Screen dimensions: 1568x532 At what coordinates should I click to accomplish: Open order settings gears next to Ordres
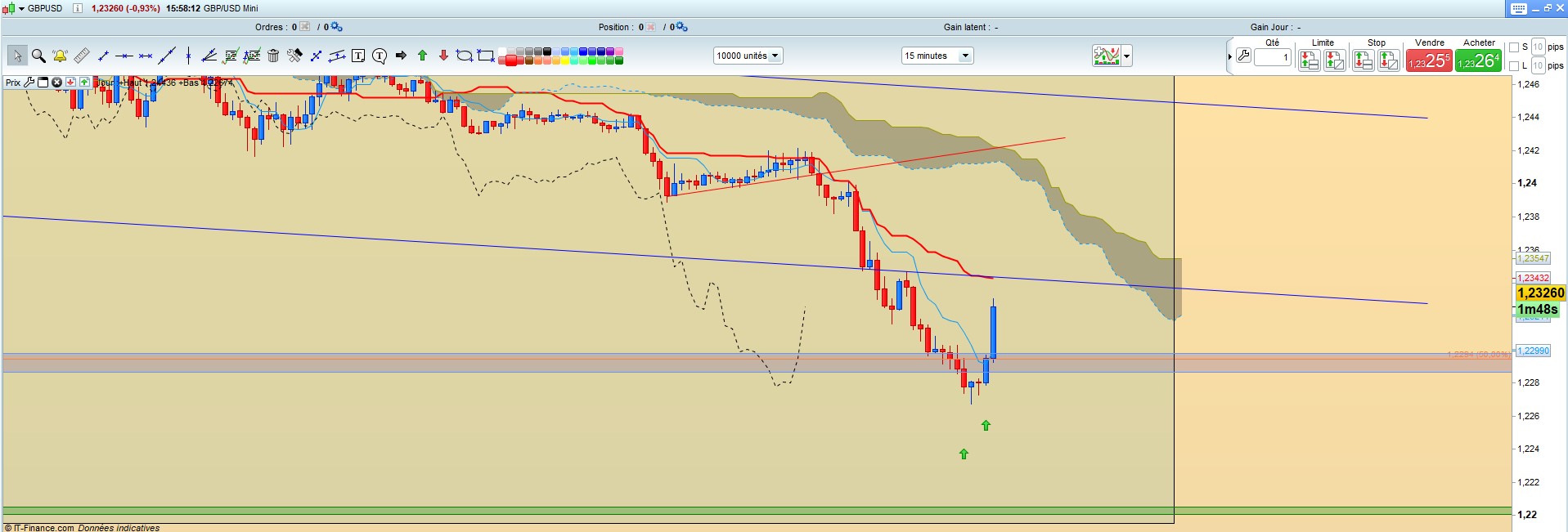(x=335, y=27)
